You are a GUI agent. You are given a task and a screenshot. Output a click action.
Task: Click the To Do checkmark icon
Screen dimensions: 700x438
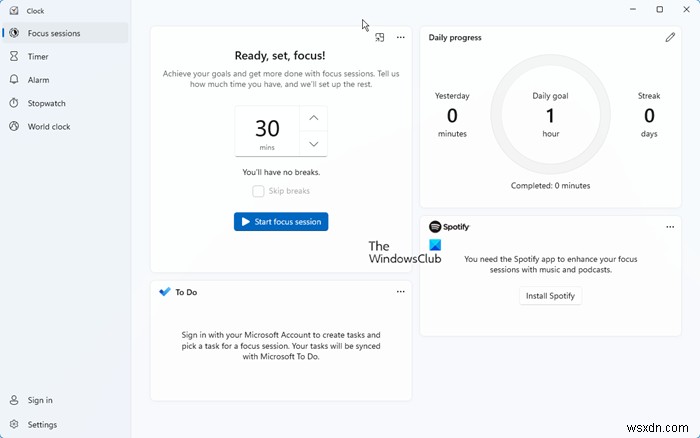[x=165, y=292]
